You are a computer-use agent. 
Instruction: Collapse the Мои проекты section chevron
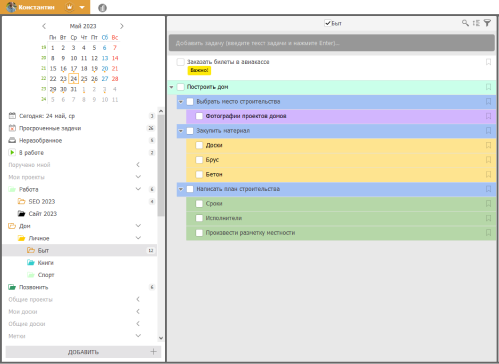138,177
